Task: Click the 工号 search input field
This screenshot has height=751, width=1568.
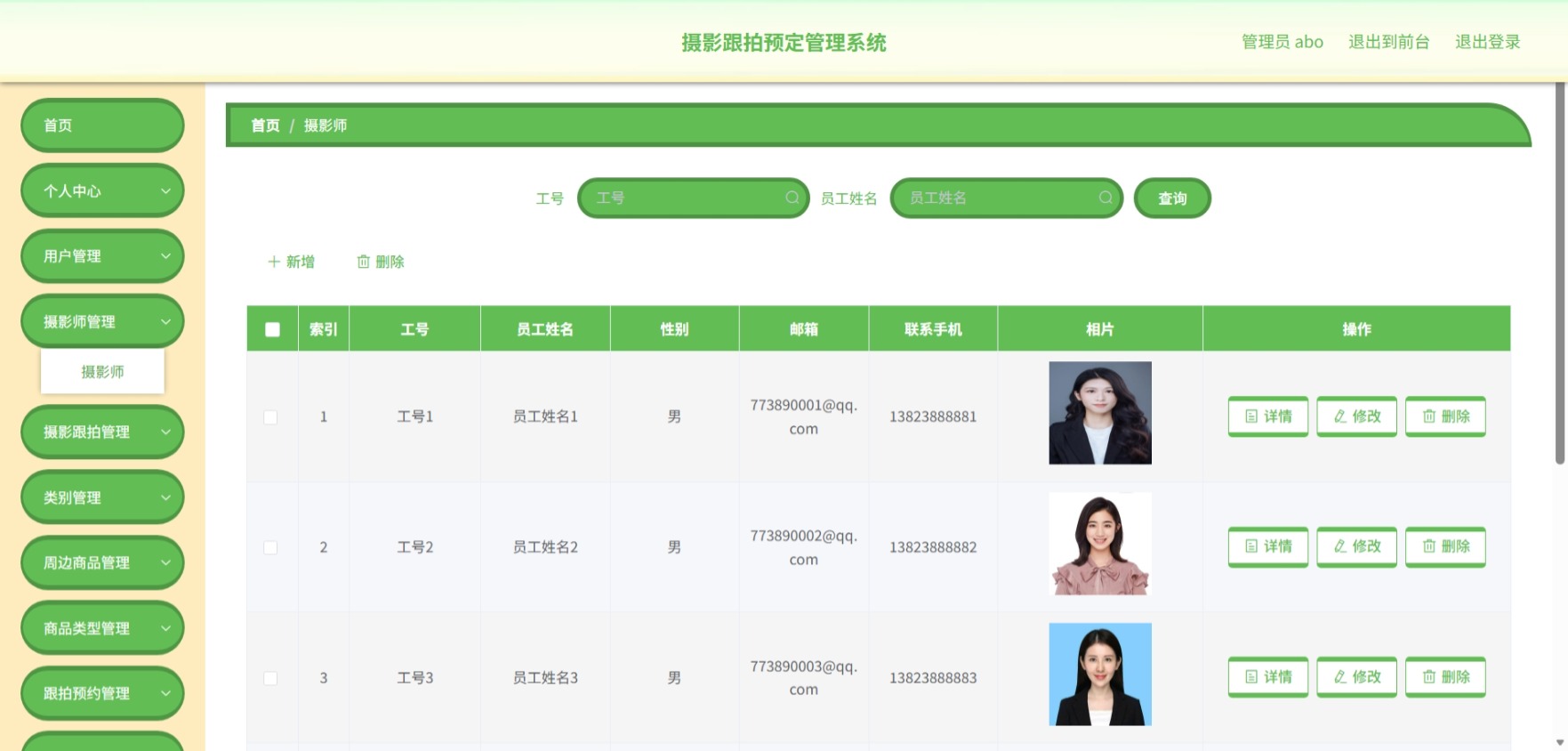Action: point(694,198)
